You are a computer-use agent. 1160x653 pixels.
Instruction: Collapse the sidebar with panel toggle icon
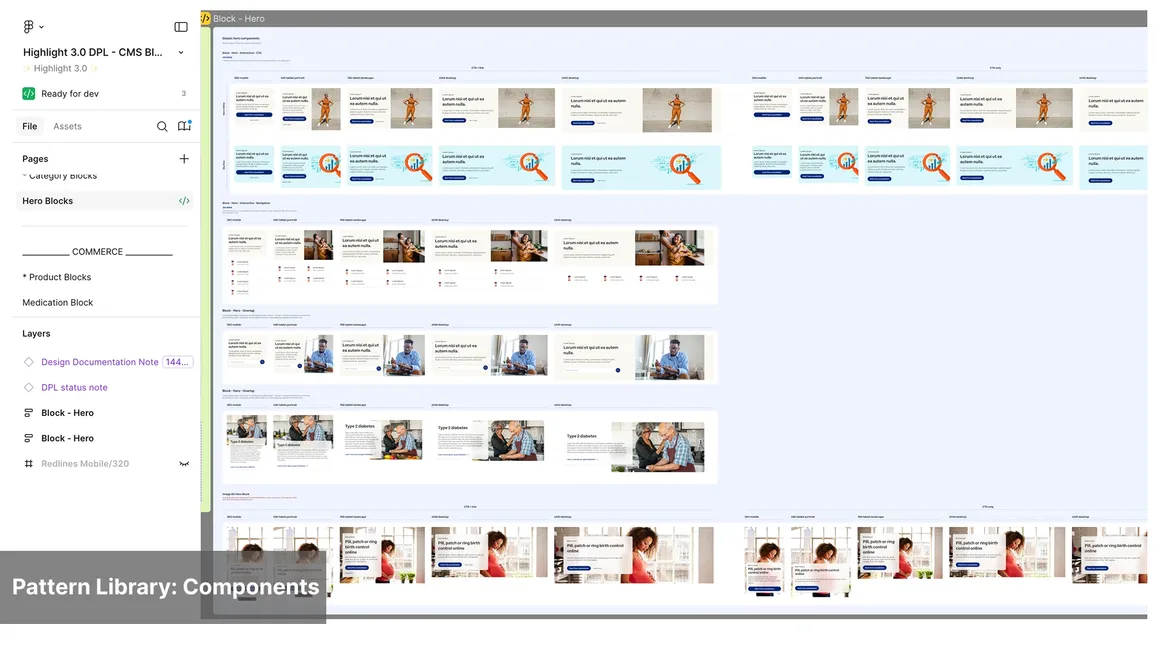coord(181,27)
